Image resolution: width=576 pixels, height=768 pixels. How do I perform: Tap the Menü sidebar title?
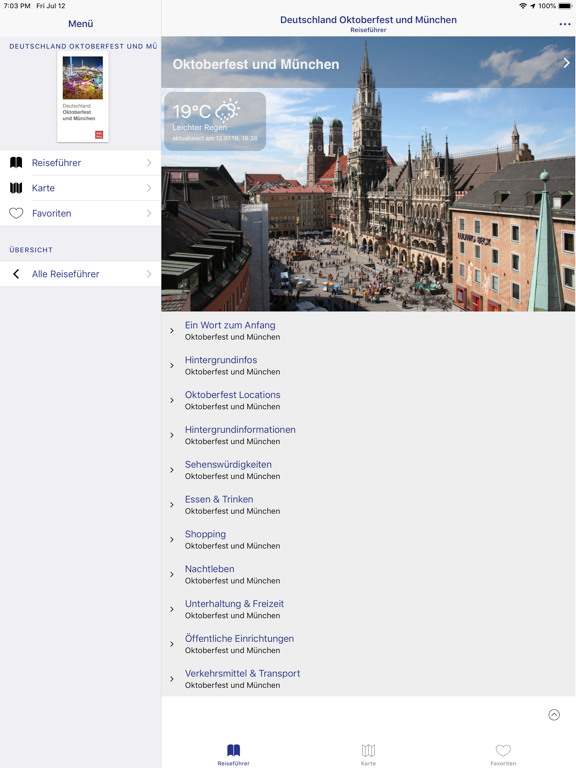tap(80, 24)
